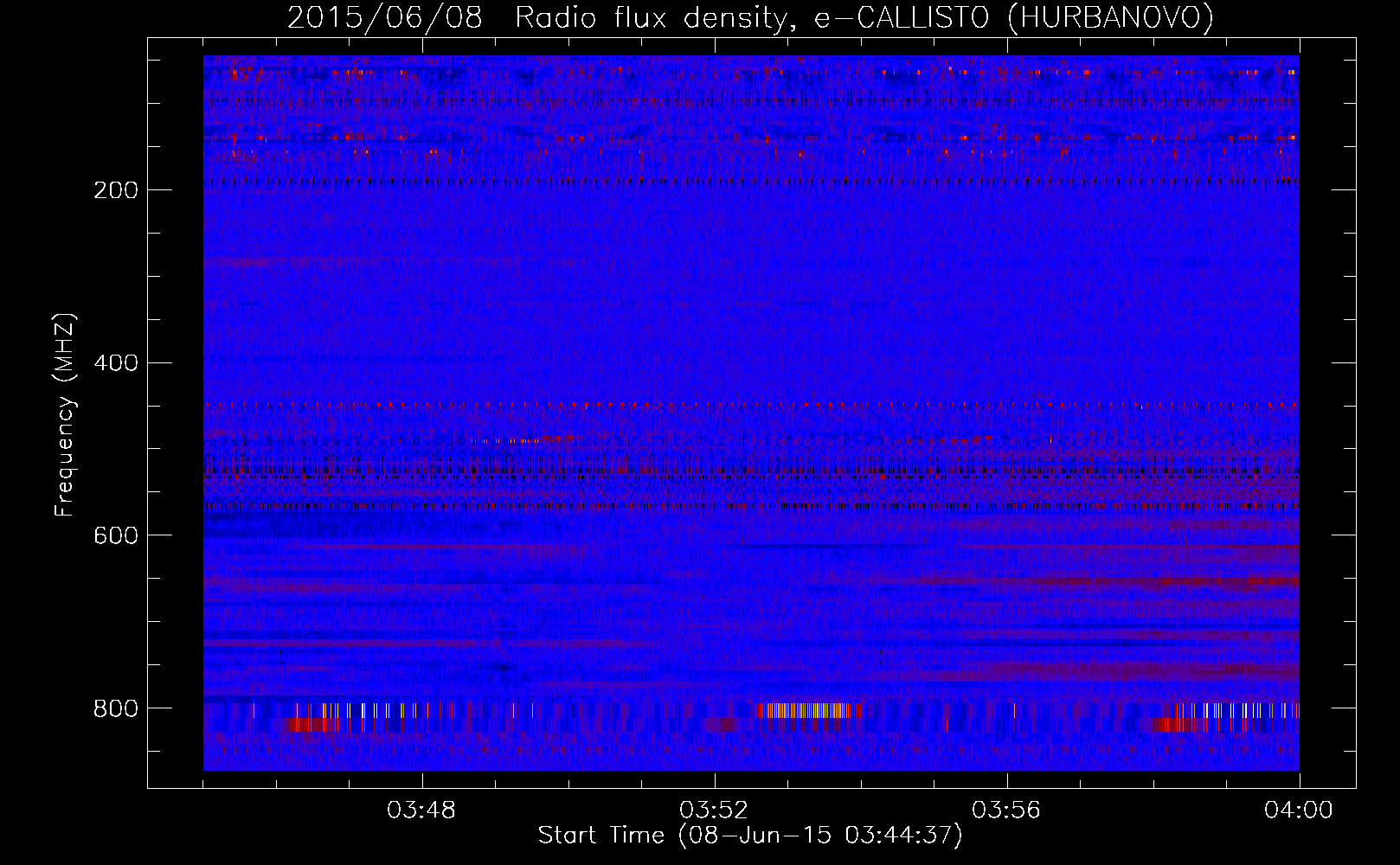Click the 03:52 time tick label
1400x865 pixels.
714,811
